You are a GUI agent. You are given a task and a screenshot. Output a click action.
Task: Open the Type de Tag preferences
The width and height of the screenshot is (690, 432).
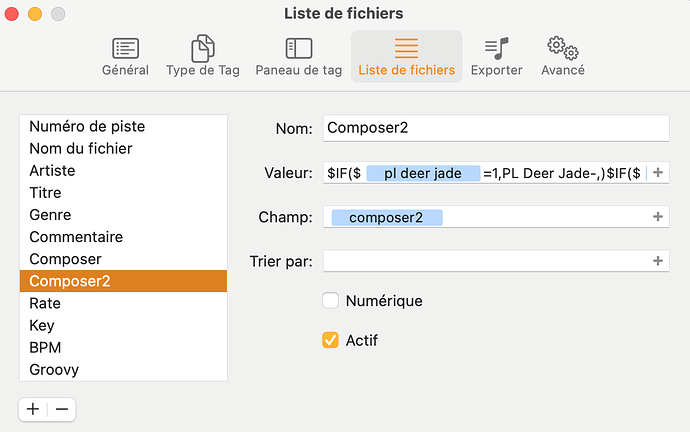coord(203,57)
